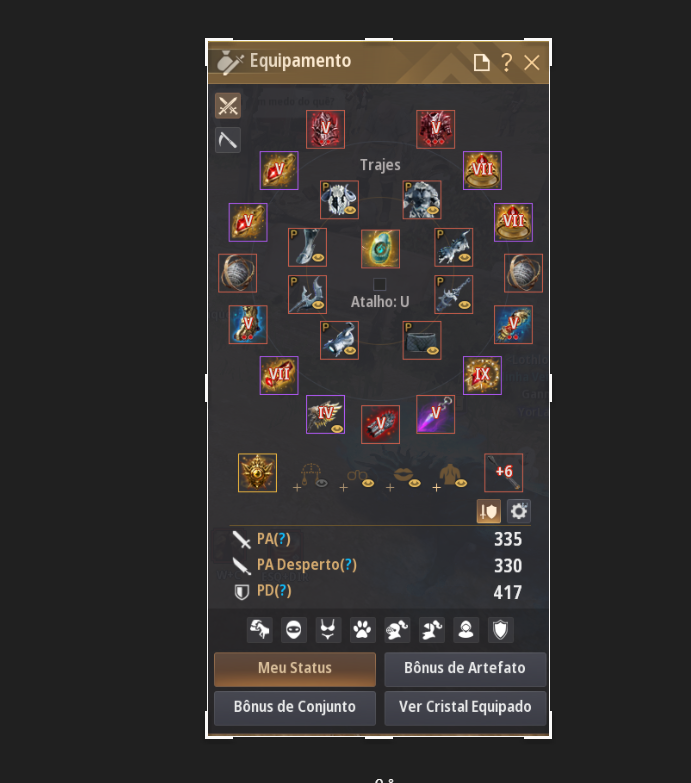Select the +6 alchemy stone slot

(x=504, y=472)
